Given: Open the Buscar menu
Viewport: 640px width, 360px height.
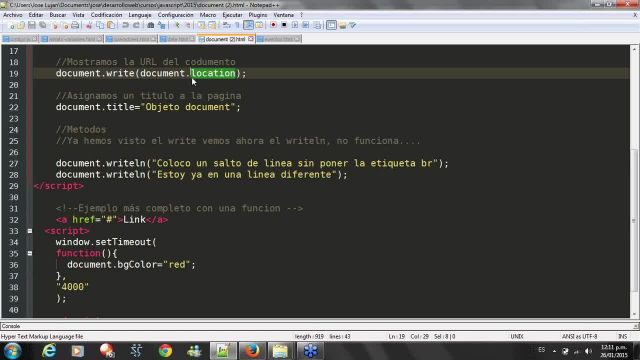Looking at the screenshot, I should click(x=58, y=15).
